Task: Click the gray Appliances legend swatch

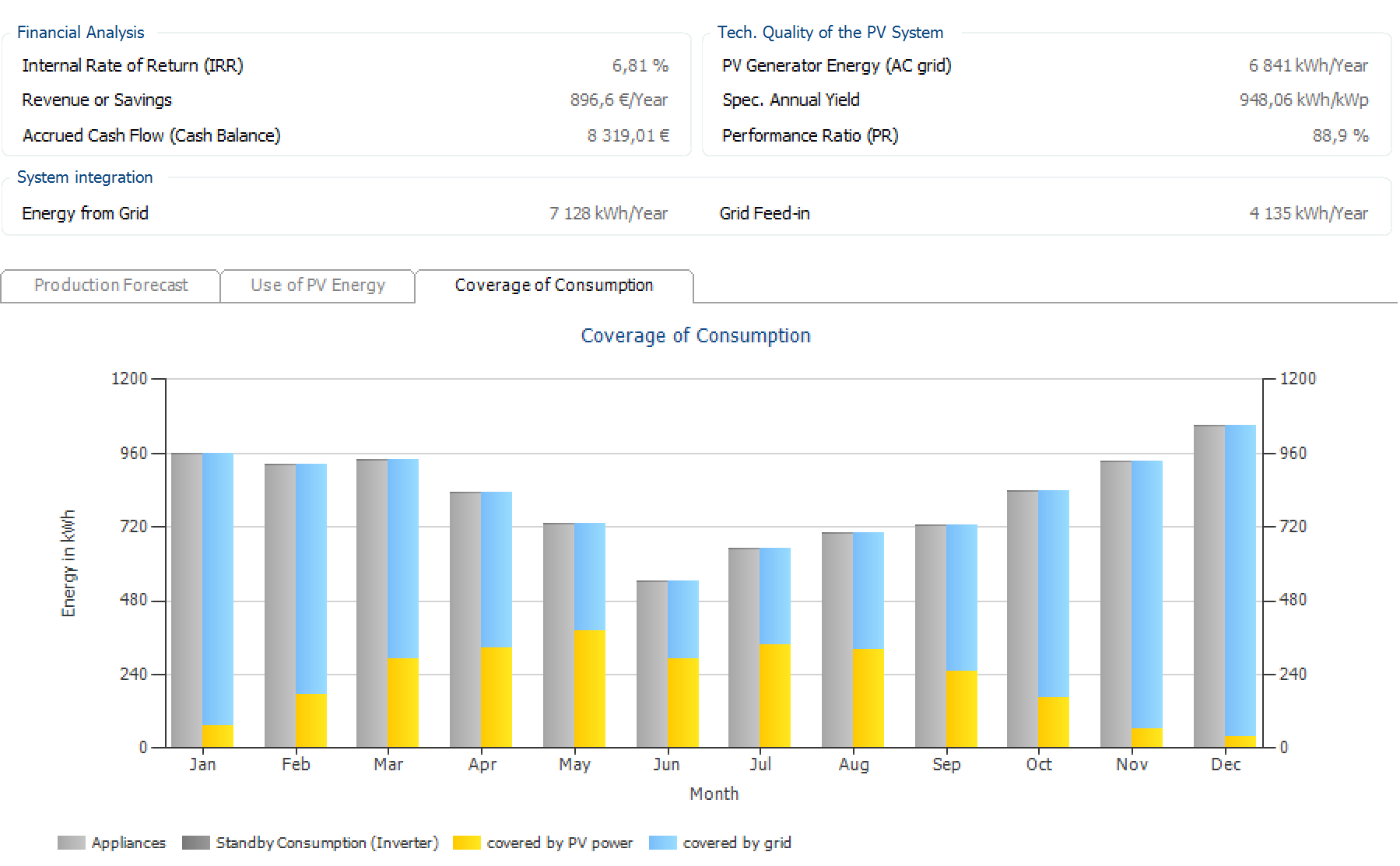Action: [71, 843]
